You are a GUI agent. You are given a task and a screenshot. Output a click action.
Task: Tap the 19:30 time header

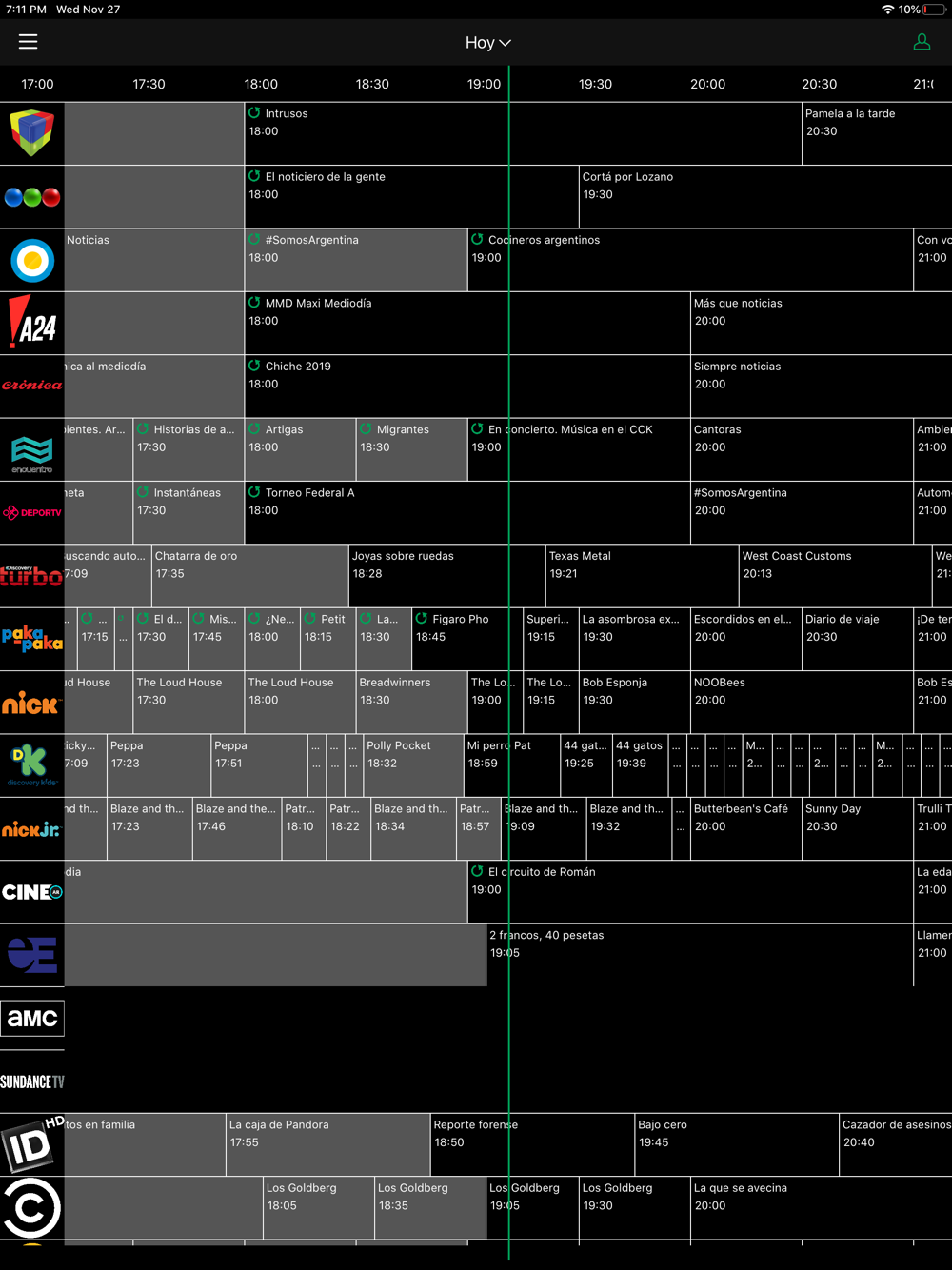click(x=595, y=84)
